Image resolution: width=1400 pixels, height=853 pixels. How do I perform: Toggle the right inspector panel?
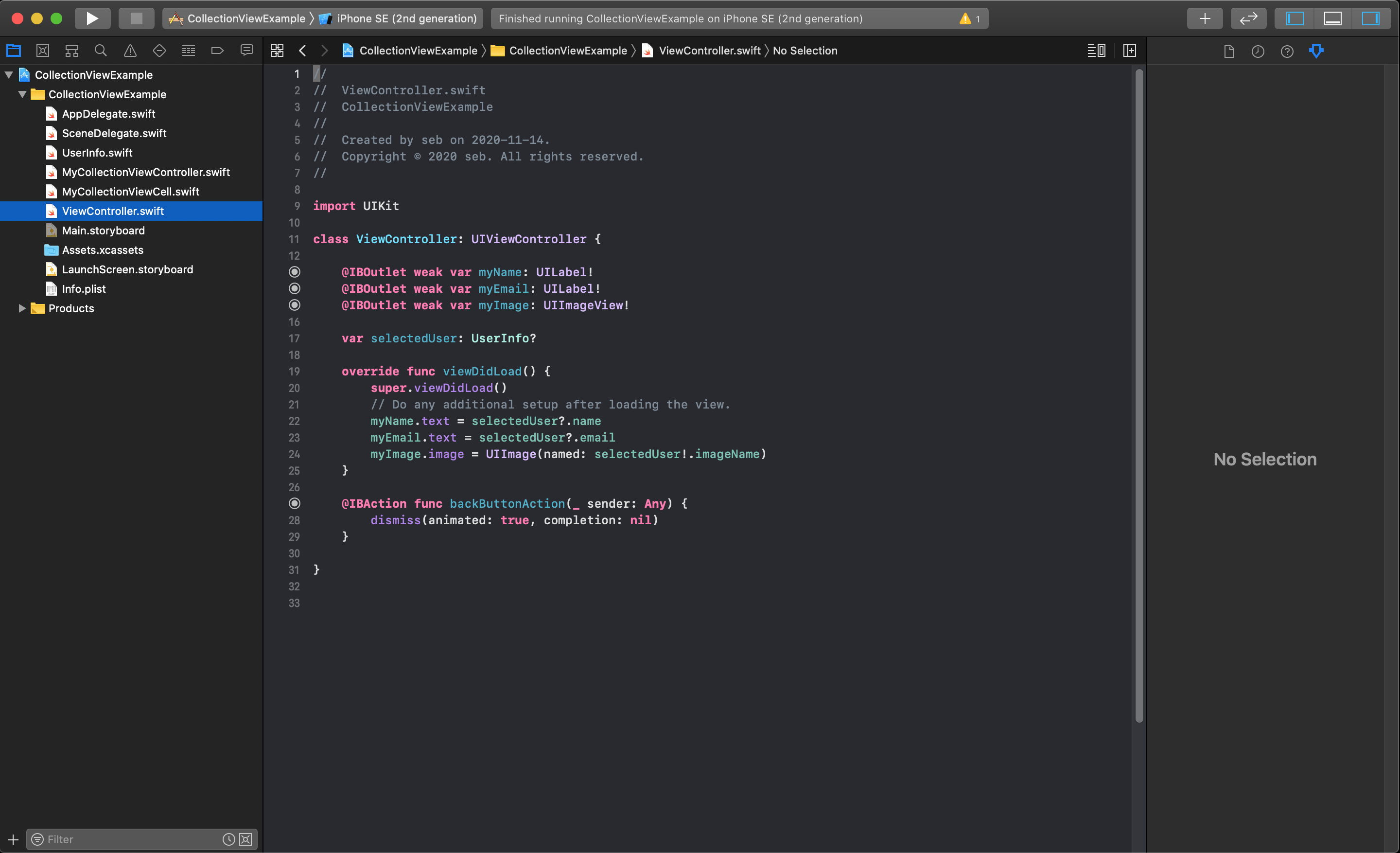click(x=1370, y=18)
